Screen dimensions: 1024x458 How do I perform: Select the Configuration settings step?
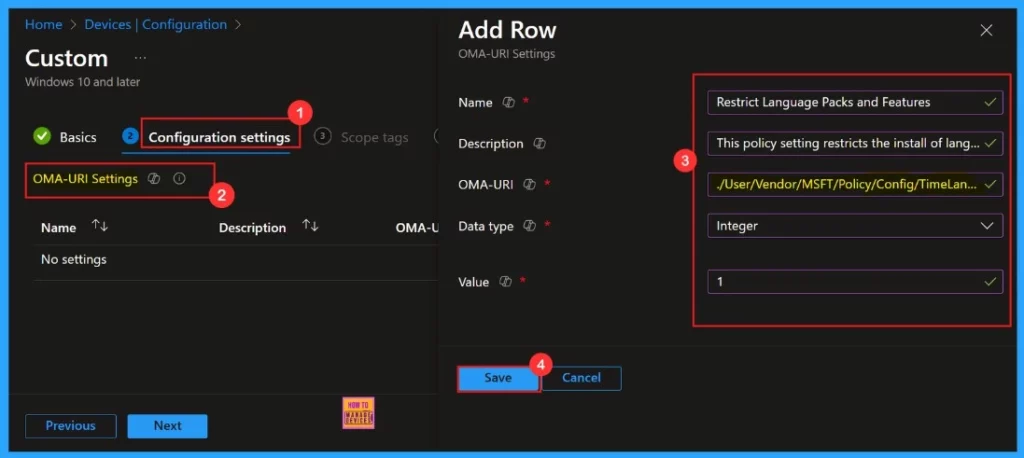[206, 137]
